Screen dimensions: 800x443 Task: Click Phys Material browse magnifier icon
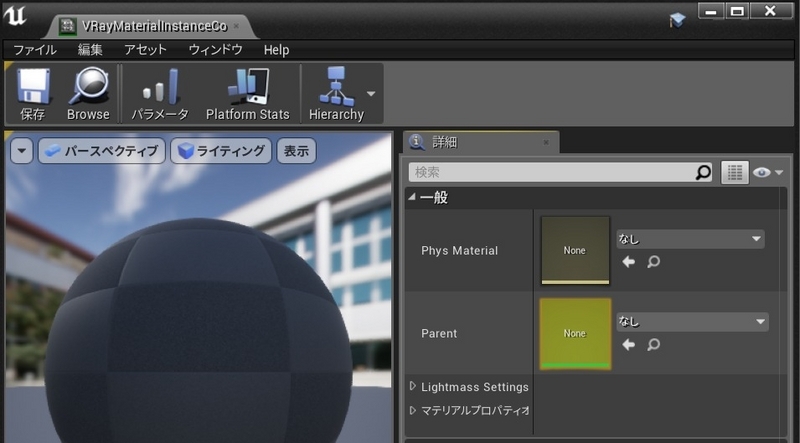654,262
